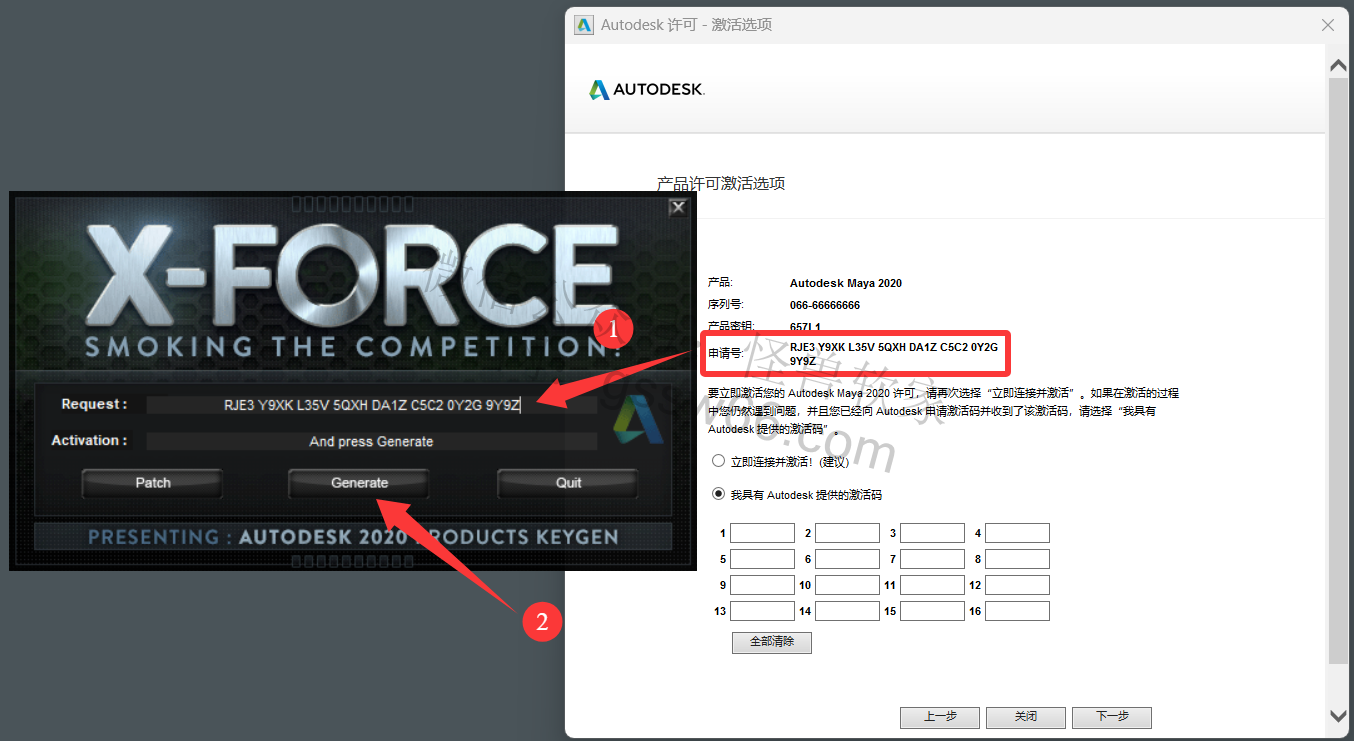Click activation code field 16

pyautogui.click(x=1017, y=611)
